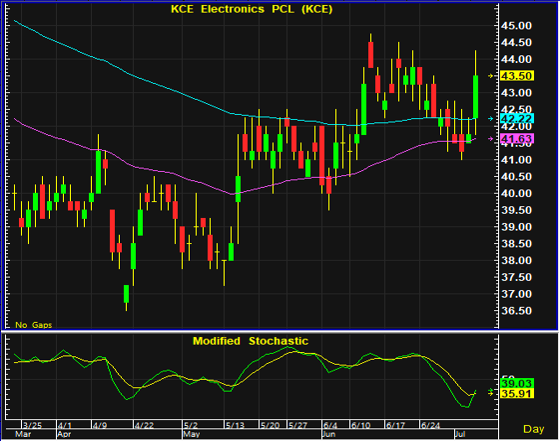
Task: Click the magenta 41.63 moving average label
Action: (x=517, y=139)
